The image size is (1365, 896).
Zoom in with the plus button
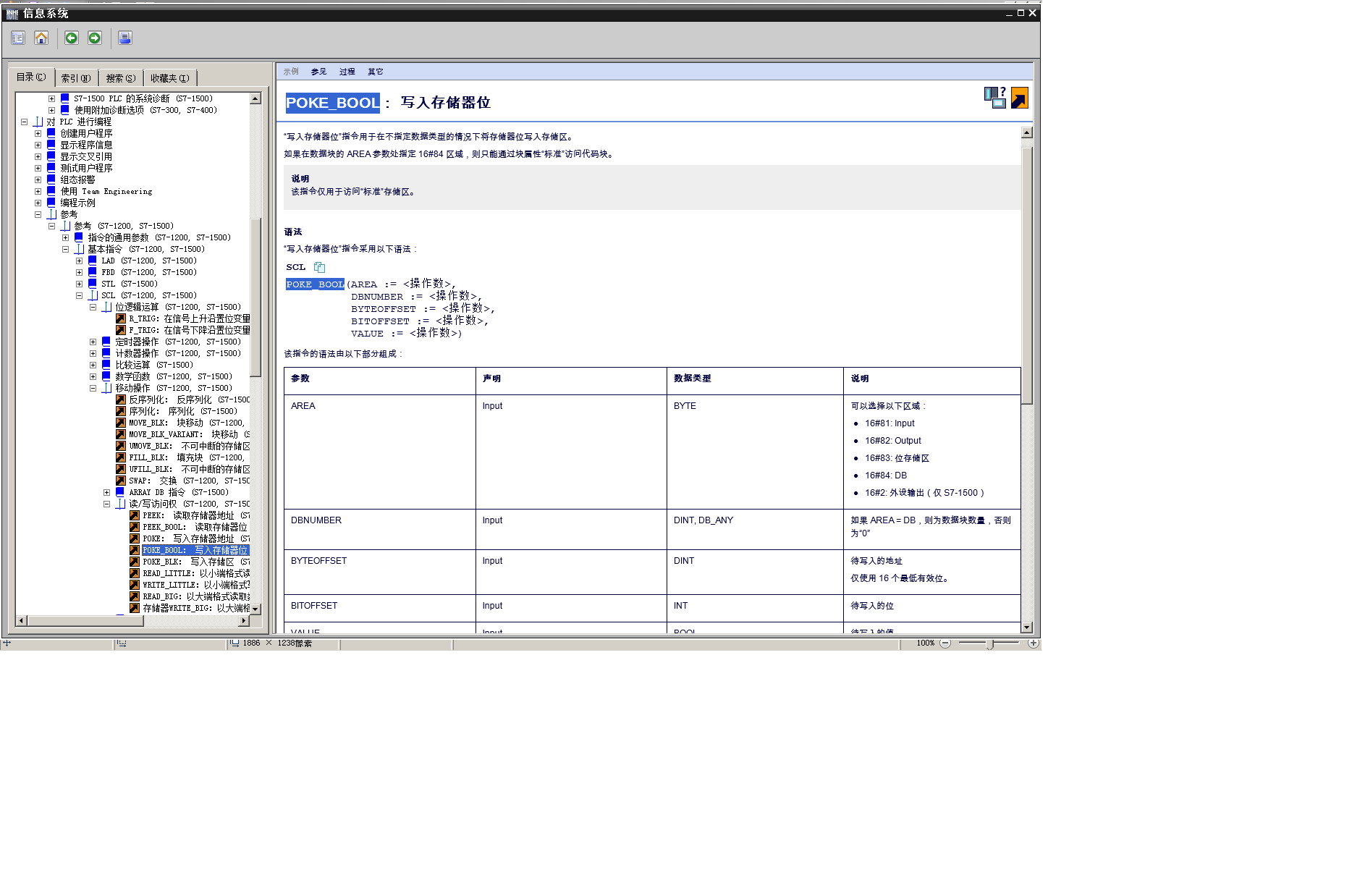1033,643
